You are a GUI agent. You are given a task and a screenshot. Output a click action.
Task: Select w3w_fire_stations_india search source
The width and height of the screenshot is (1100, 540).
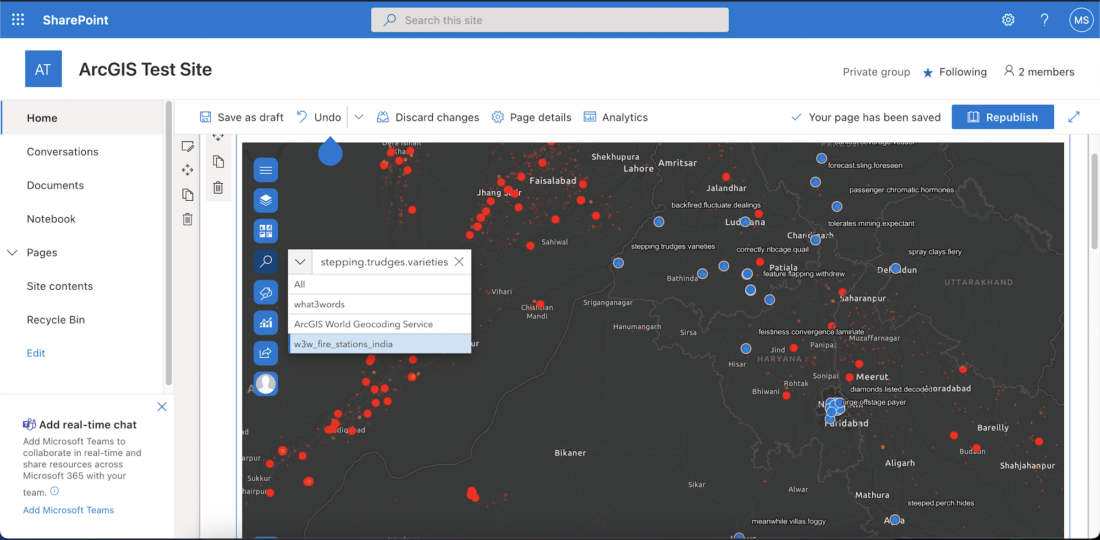click(380, 344)
